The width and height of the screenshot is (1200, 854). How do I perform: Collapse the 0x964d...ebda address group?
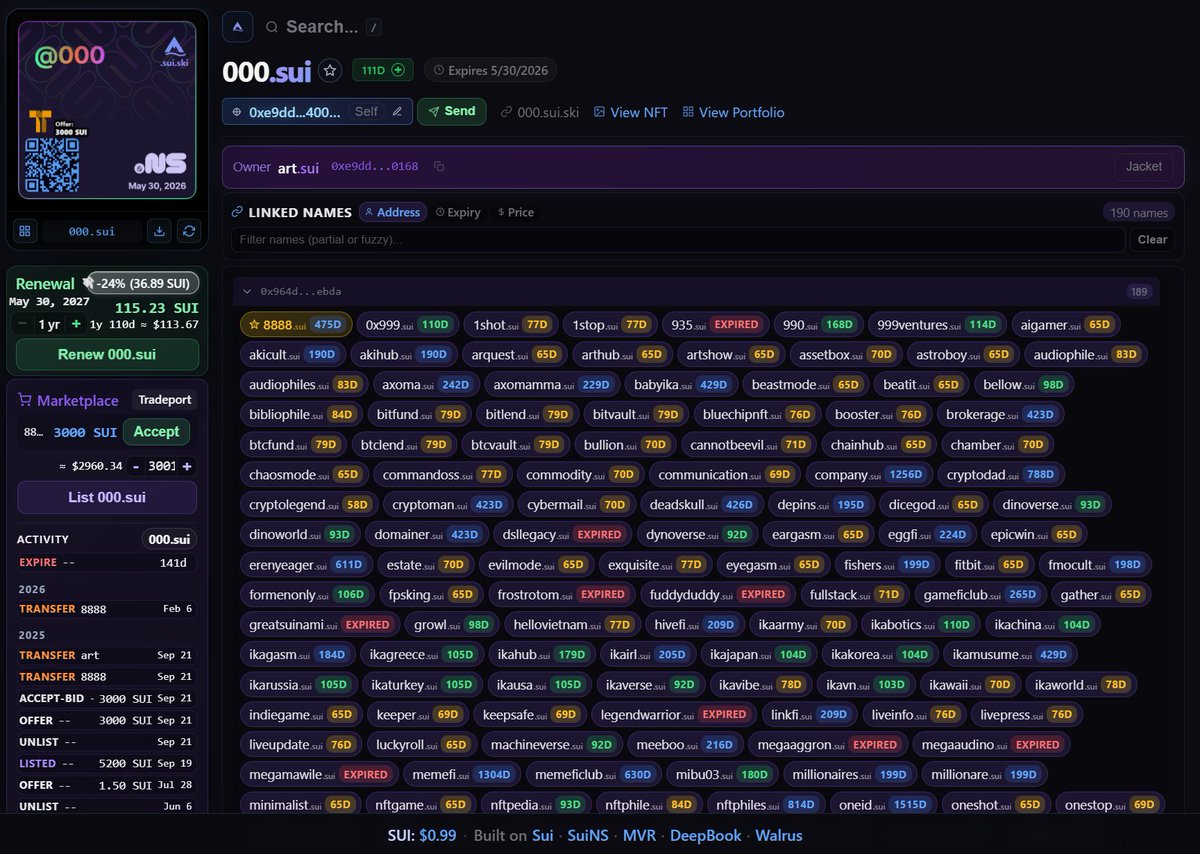pos(247,291)
